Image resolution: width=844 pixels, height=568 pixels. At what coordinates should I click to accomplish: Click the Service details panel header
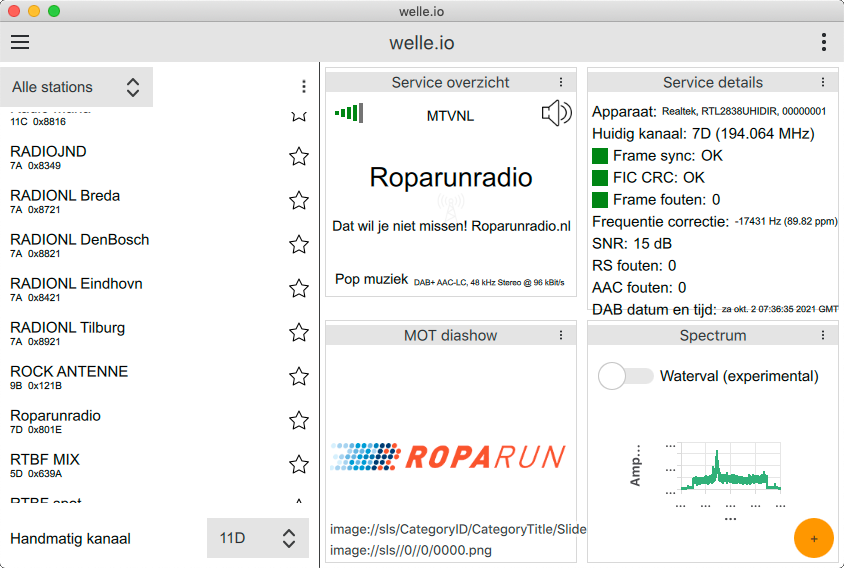(713, 82)
